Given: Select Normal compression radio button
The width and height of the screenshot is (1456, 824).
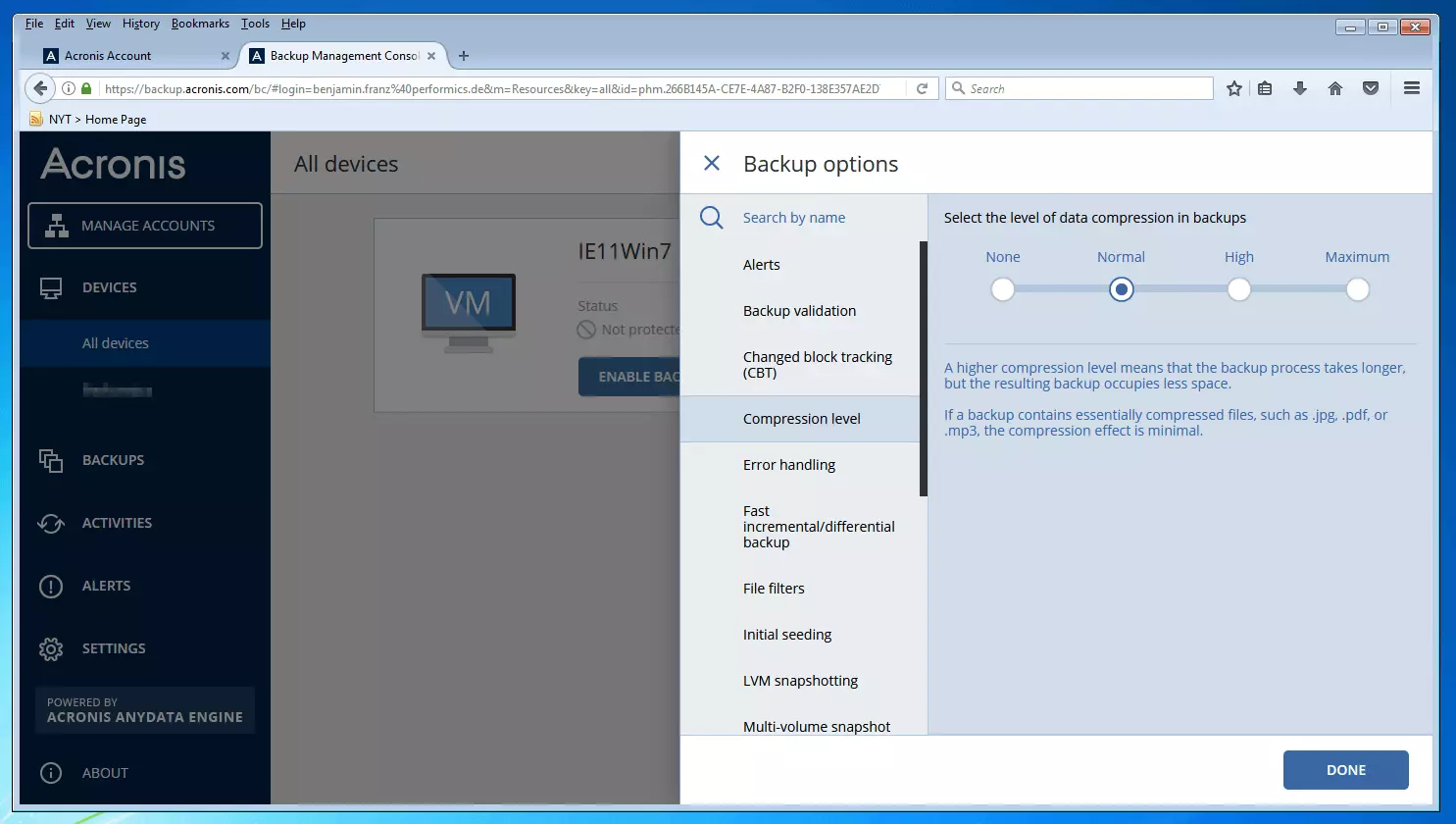Looking at the screenshot, I should point(1121,289).
